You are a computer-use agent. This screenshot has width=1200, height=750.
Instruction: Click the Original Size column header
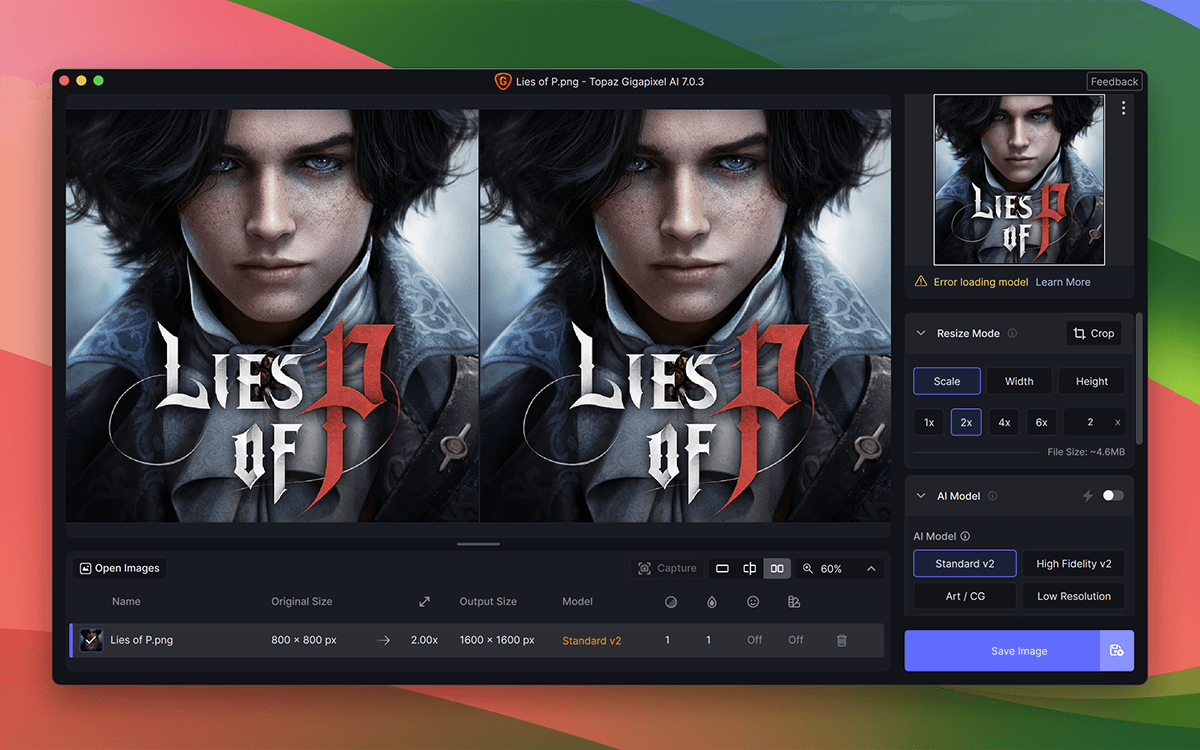coord(302,602)
